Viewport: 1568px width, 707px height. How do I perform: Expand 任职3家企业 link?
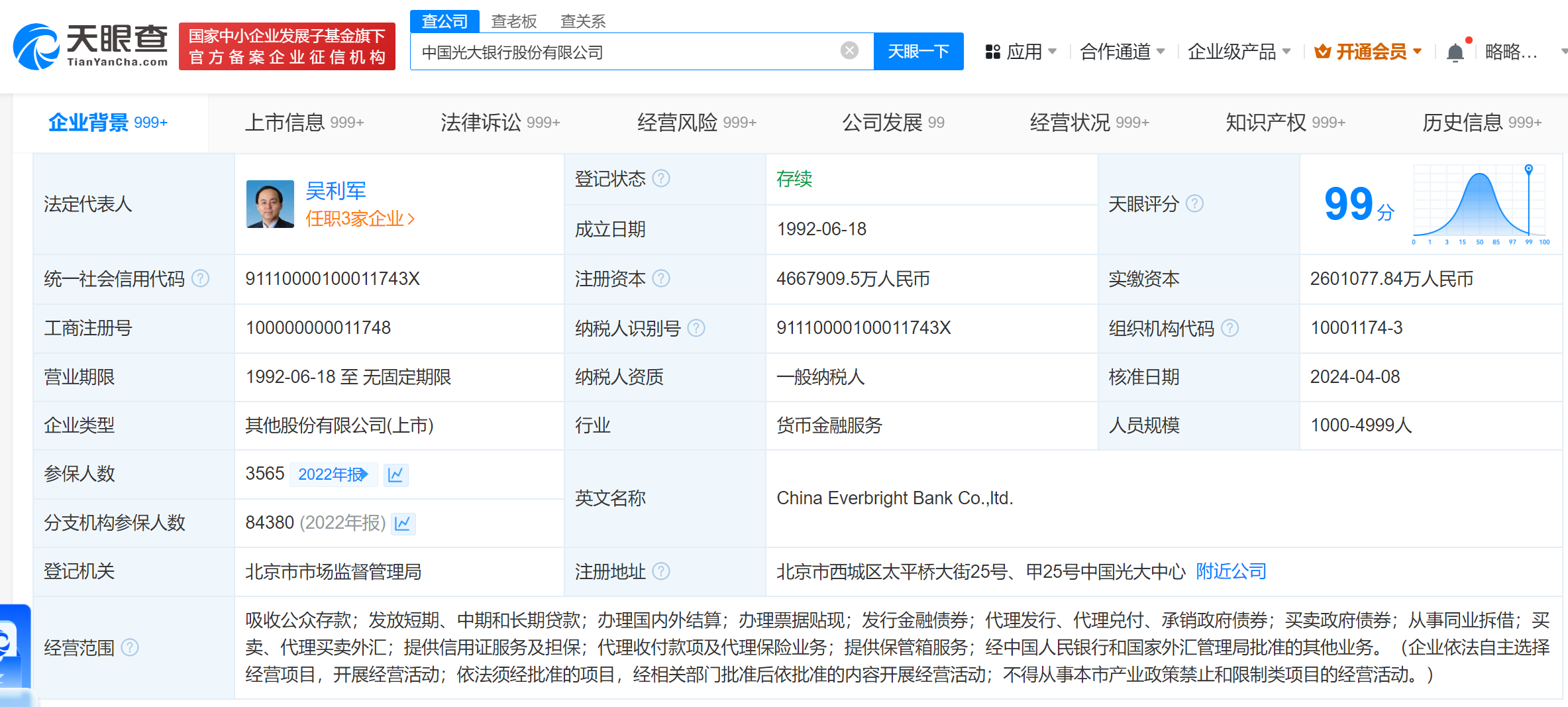coord(360,219)
